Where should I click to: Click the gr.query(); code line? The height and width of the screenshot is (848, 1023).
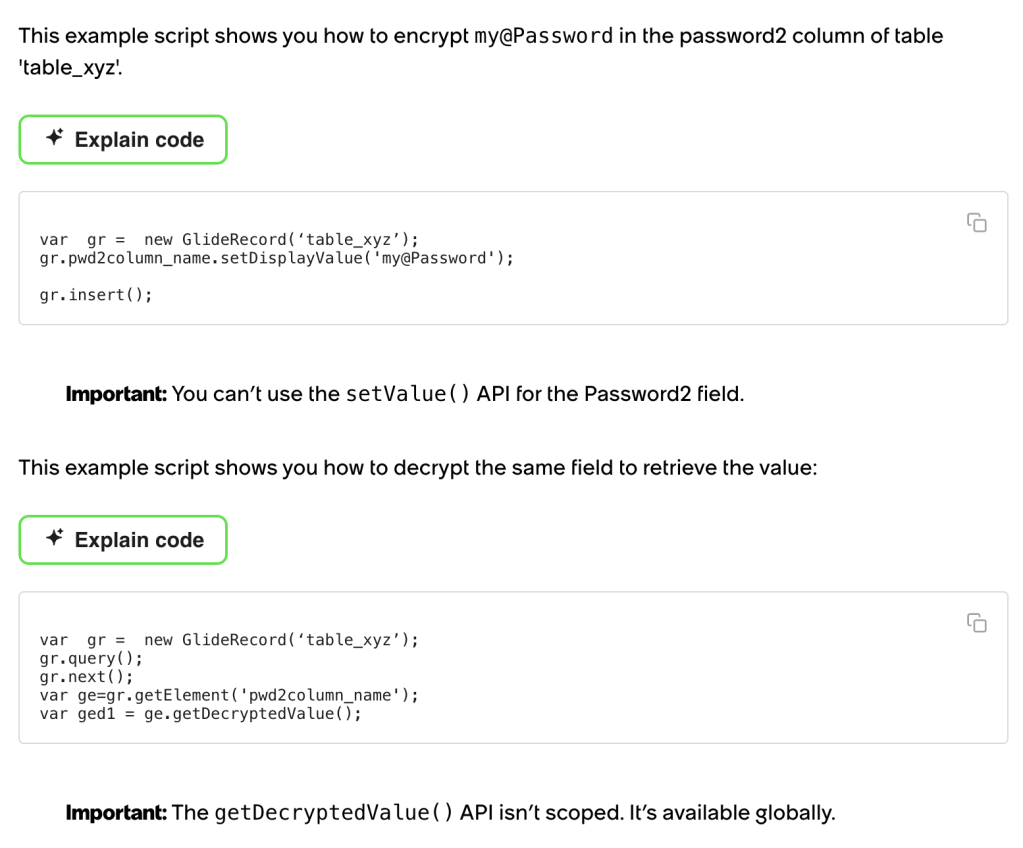91,658
